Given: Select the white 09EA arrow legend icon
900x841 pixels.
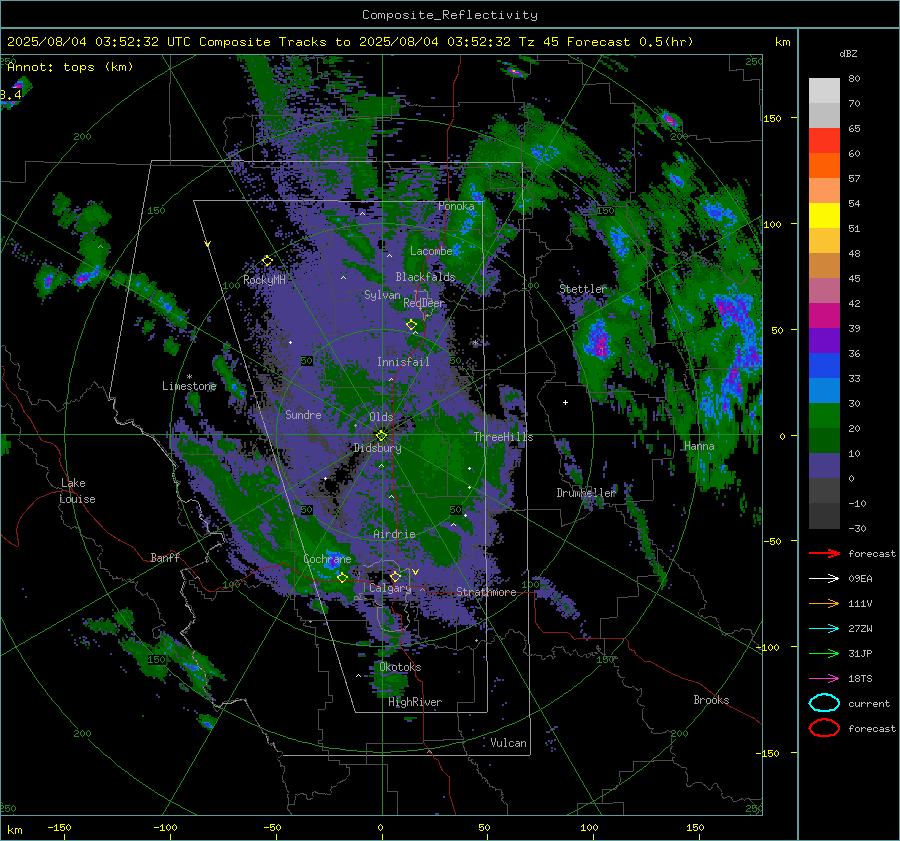Looking at the screenshot, I should [x=824, y=579].
